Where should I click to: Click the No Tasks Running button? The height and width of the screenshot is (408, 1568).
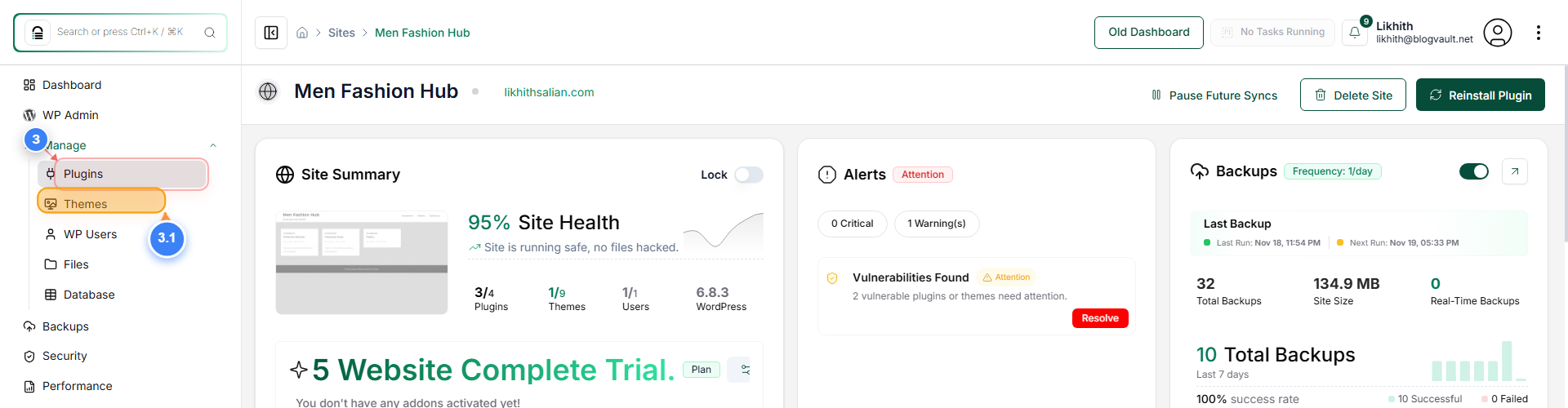click(x=1272, y=33)
